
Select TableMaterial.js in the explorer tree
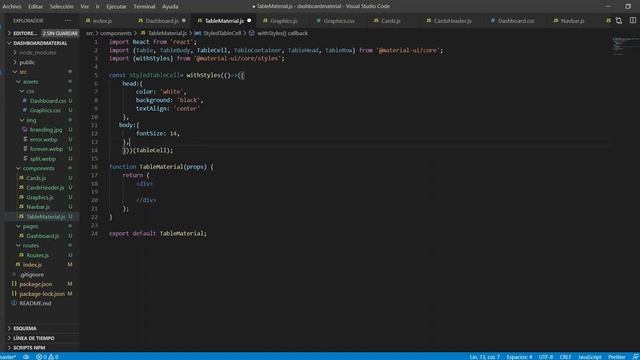coord(45,217)
